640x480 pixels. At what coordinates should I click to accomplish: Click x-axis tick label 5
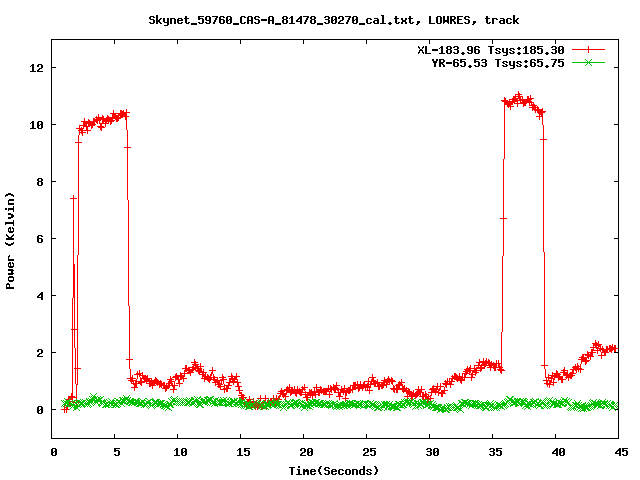[x=117, y=452]
